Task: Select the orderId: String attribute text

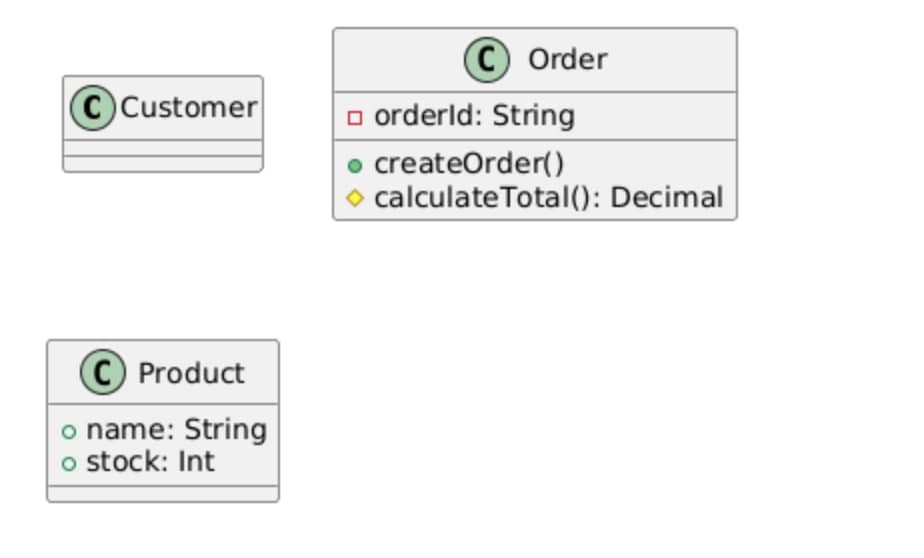Action: coord(474,116)
